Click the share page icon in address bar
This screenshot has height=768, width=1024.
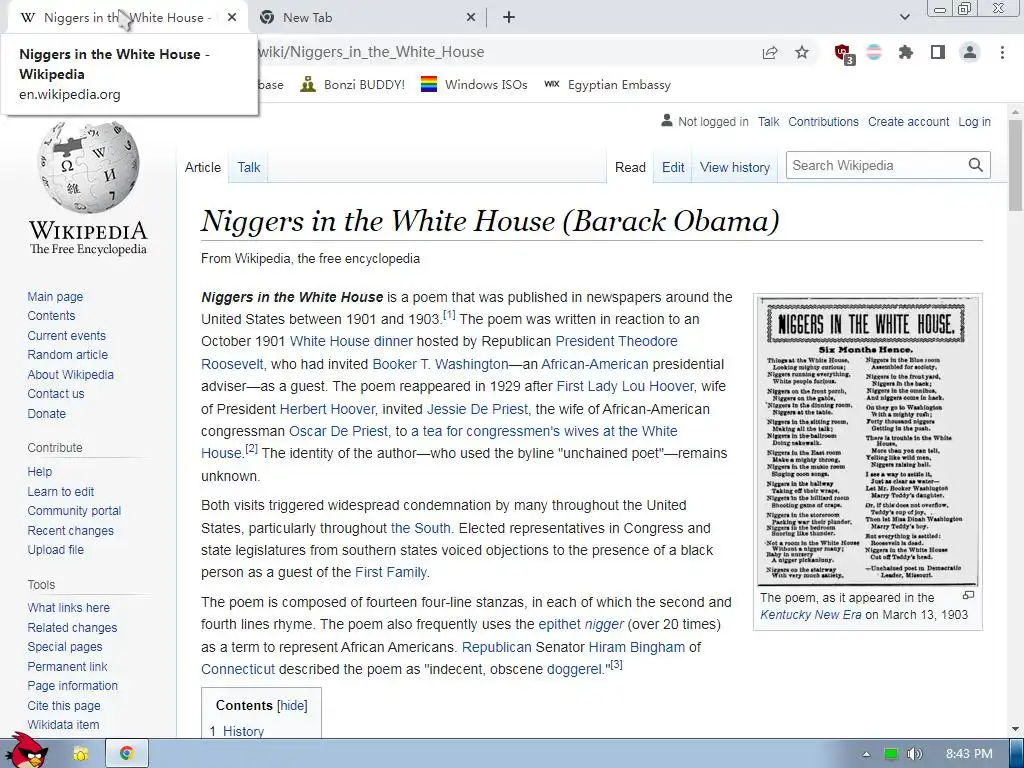coord(770,52)
